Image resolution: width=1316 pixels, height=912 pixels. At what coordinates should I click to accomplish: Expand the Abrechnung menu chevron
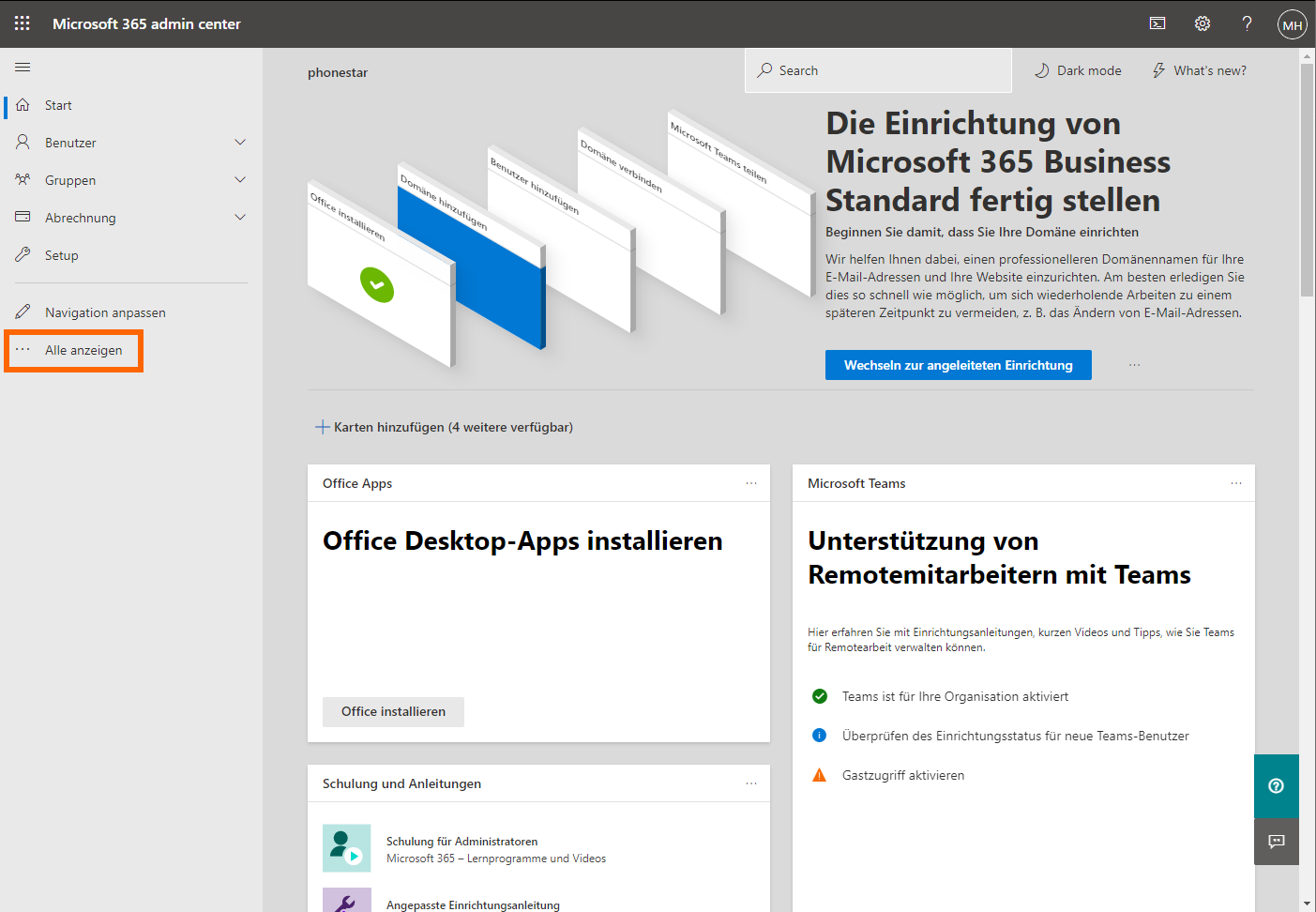coord(240,218)
